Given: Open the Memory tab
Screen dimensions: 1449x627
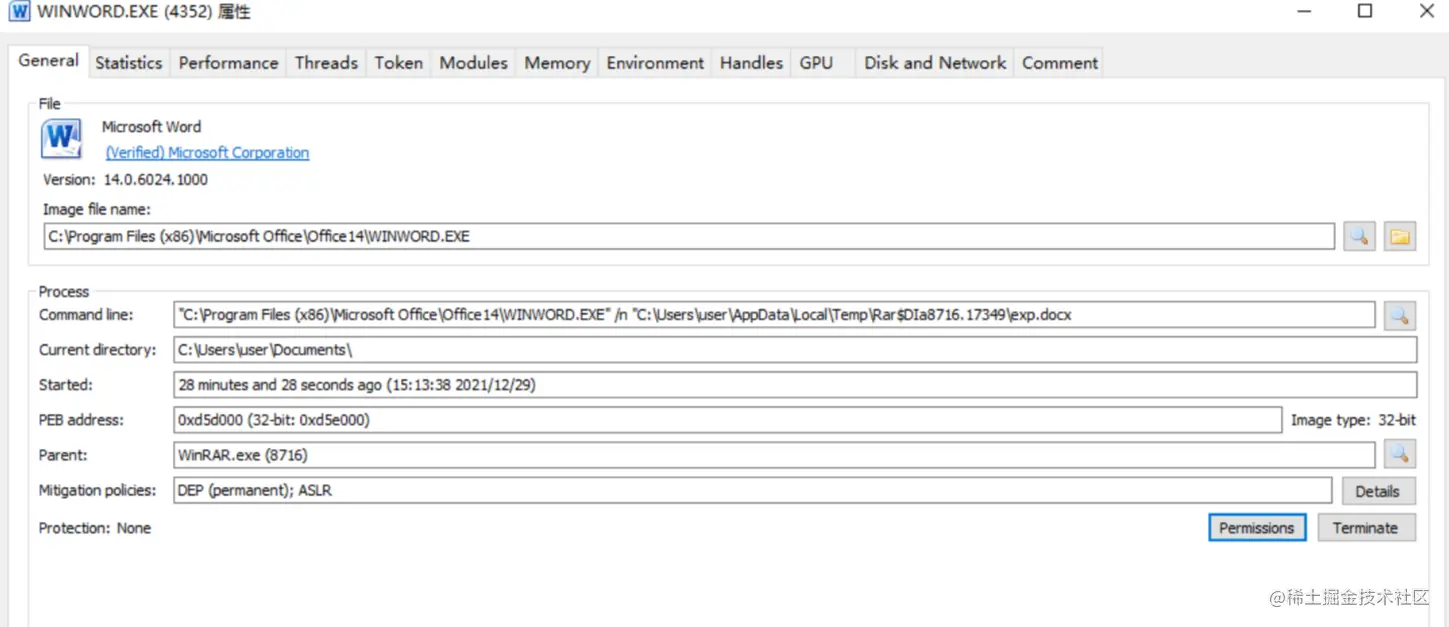Looking at the screenshot, I should [x=557, y=62].
